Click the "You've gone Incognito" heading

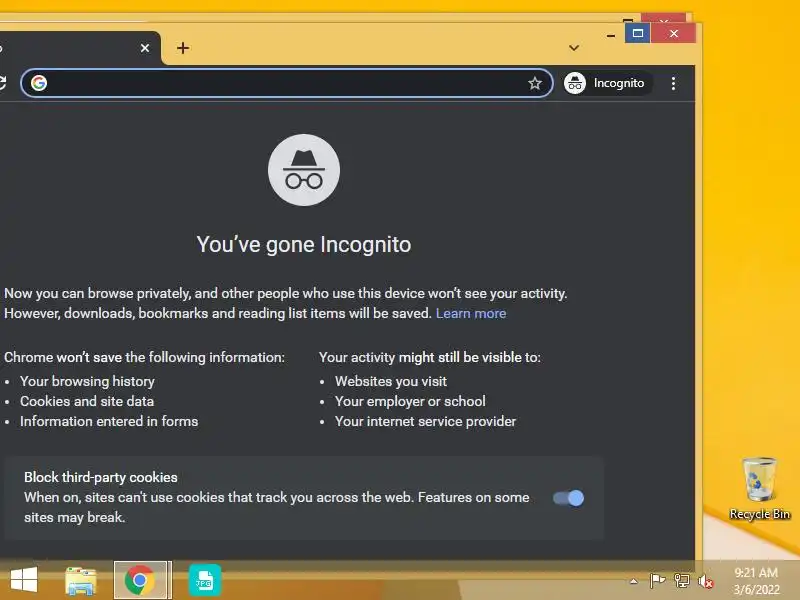click(x=304, y=244)
